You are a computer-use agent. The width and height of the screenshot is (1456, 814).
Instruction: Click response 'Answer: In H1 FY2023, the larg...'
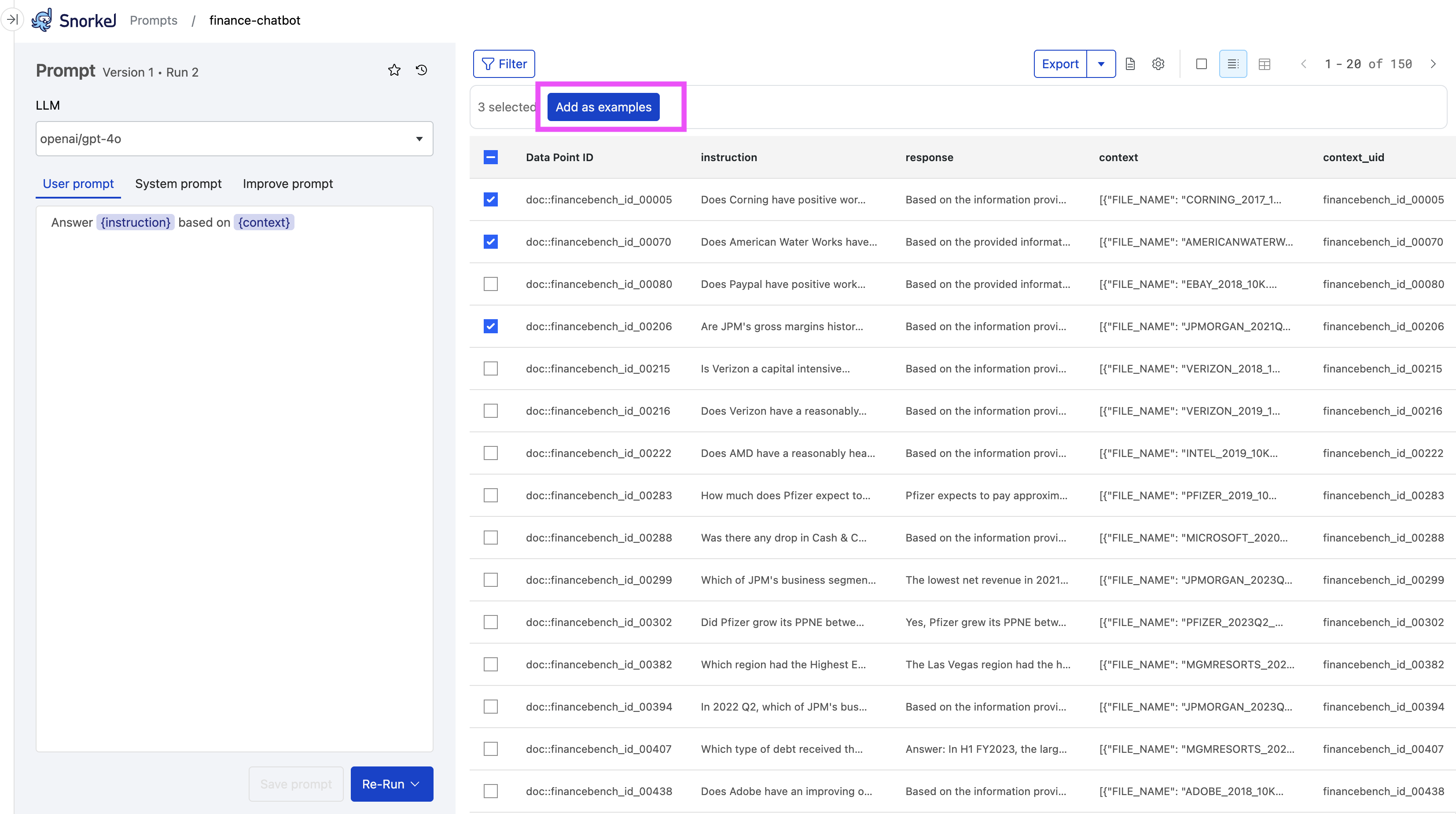[x=986, y=749]
